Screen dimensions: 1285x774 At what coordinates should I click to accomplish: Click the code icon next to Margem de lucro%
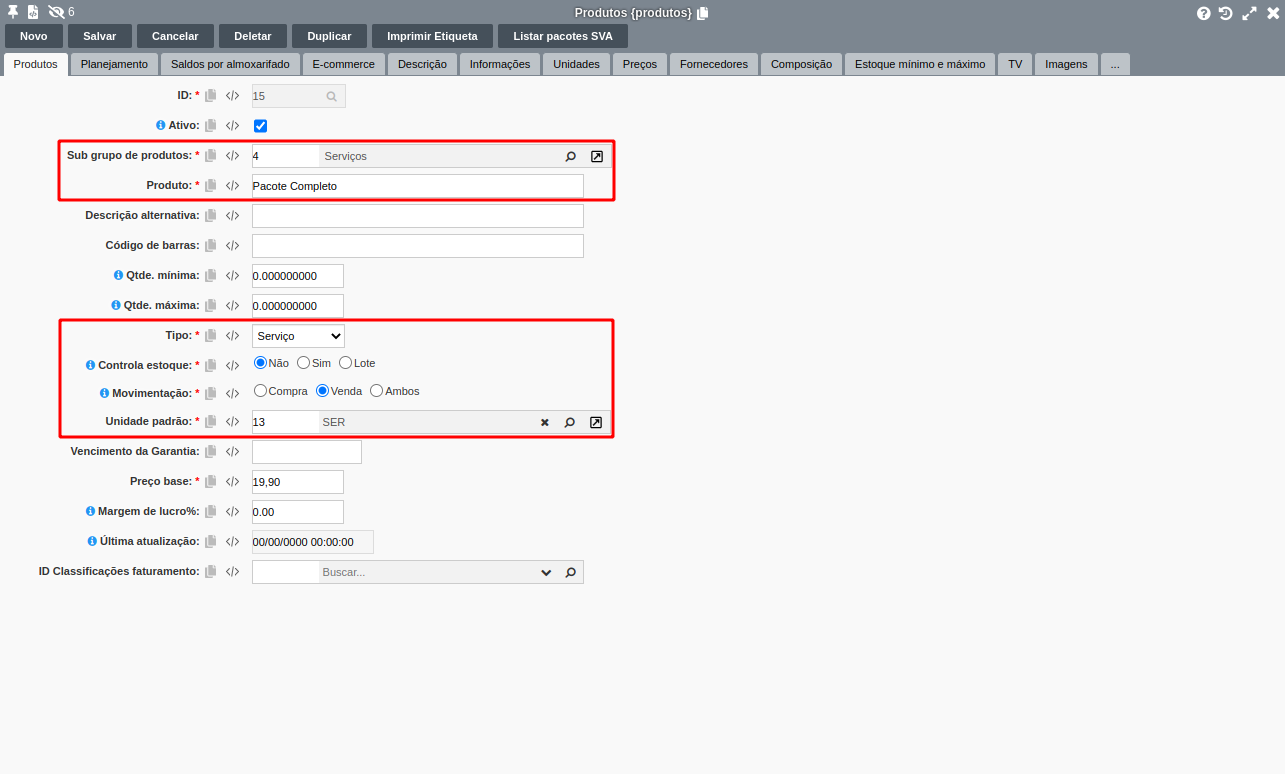pos(232,512)
